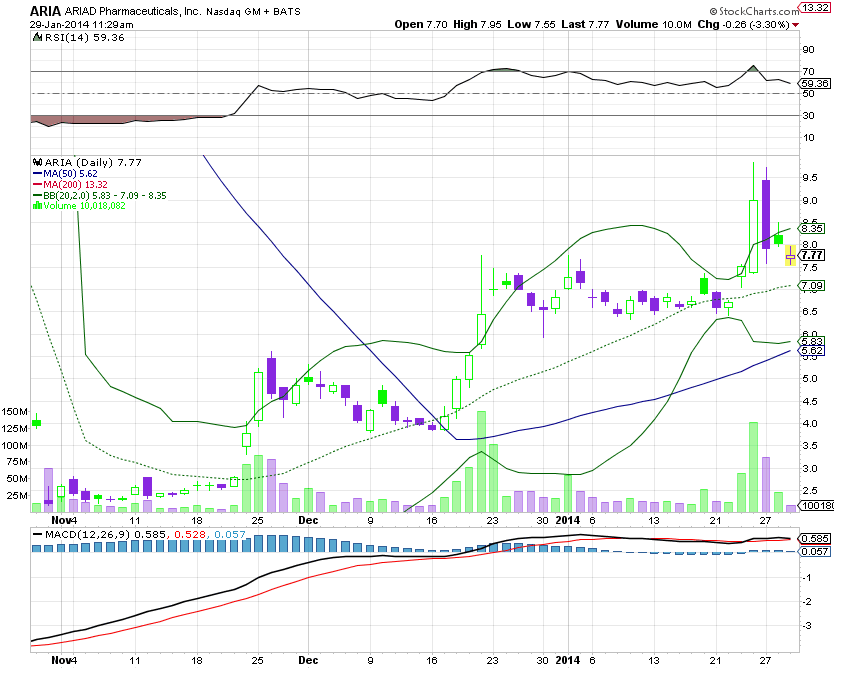841x673 pixels.
Task: Click the candlestick icon beside ARIA (Daily)
Action: (x=37, y=162)
